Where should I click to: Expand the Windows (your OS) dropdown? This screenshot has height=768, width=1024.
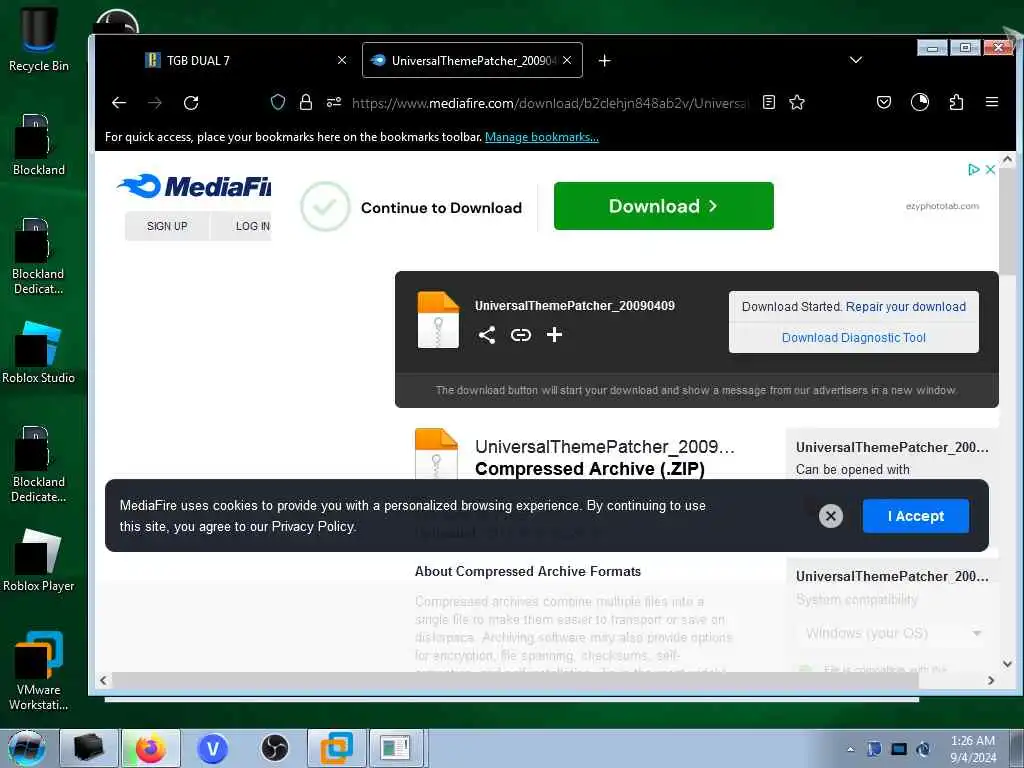point(891,633)
